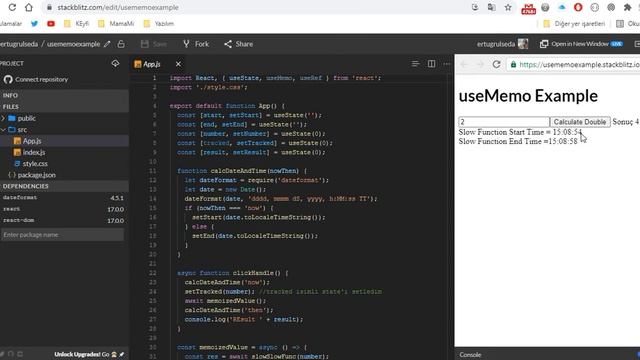This screenshot has width=640, height=360.
Task: Go back in preview pane
Action: (x=464, y=64)
